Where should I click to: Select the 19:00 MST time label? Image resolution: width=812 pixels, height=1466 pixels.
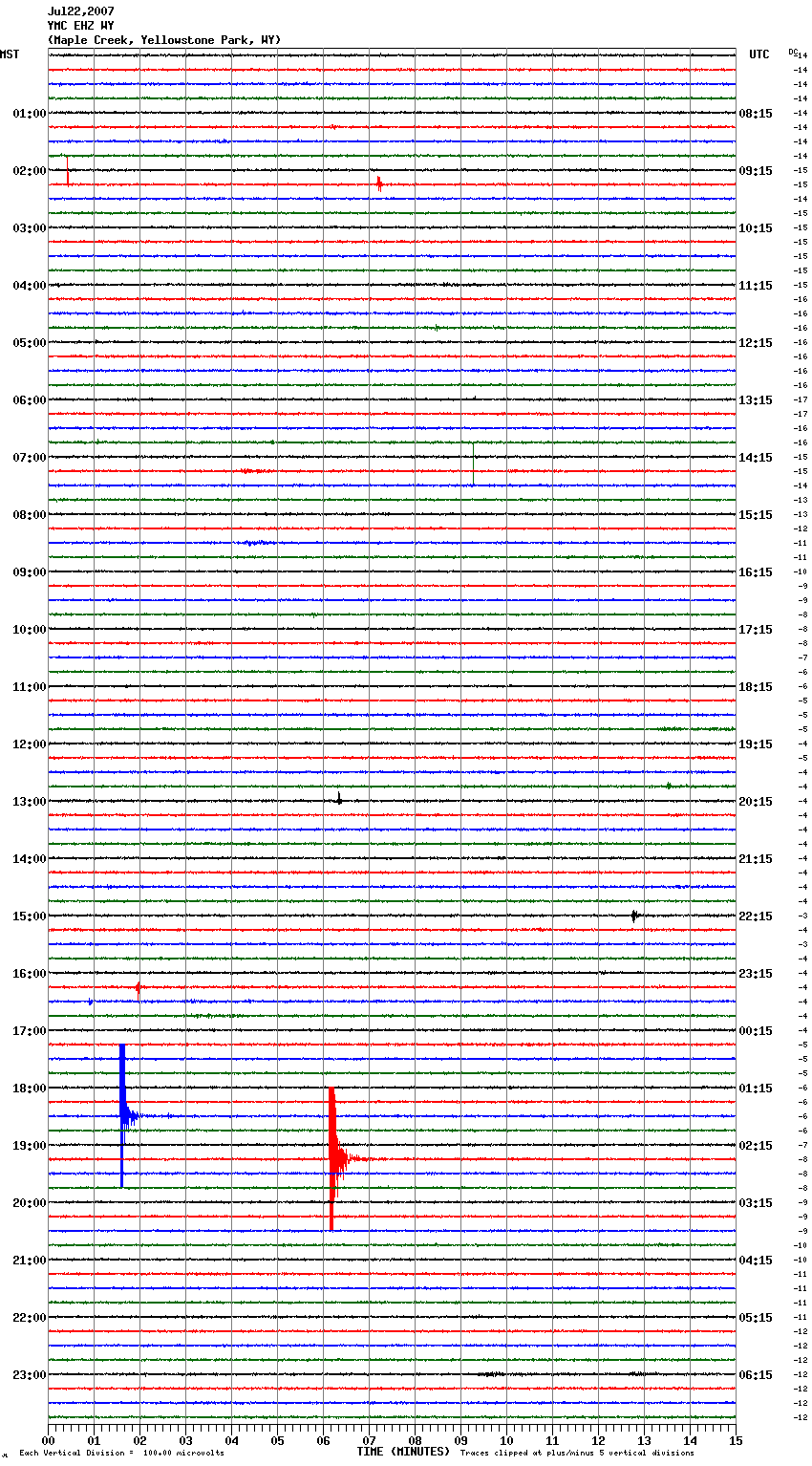[x=29, y=1146]
